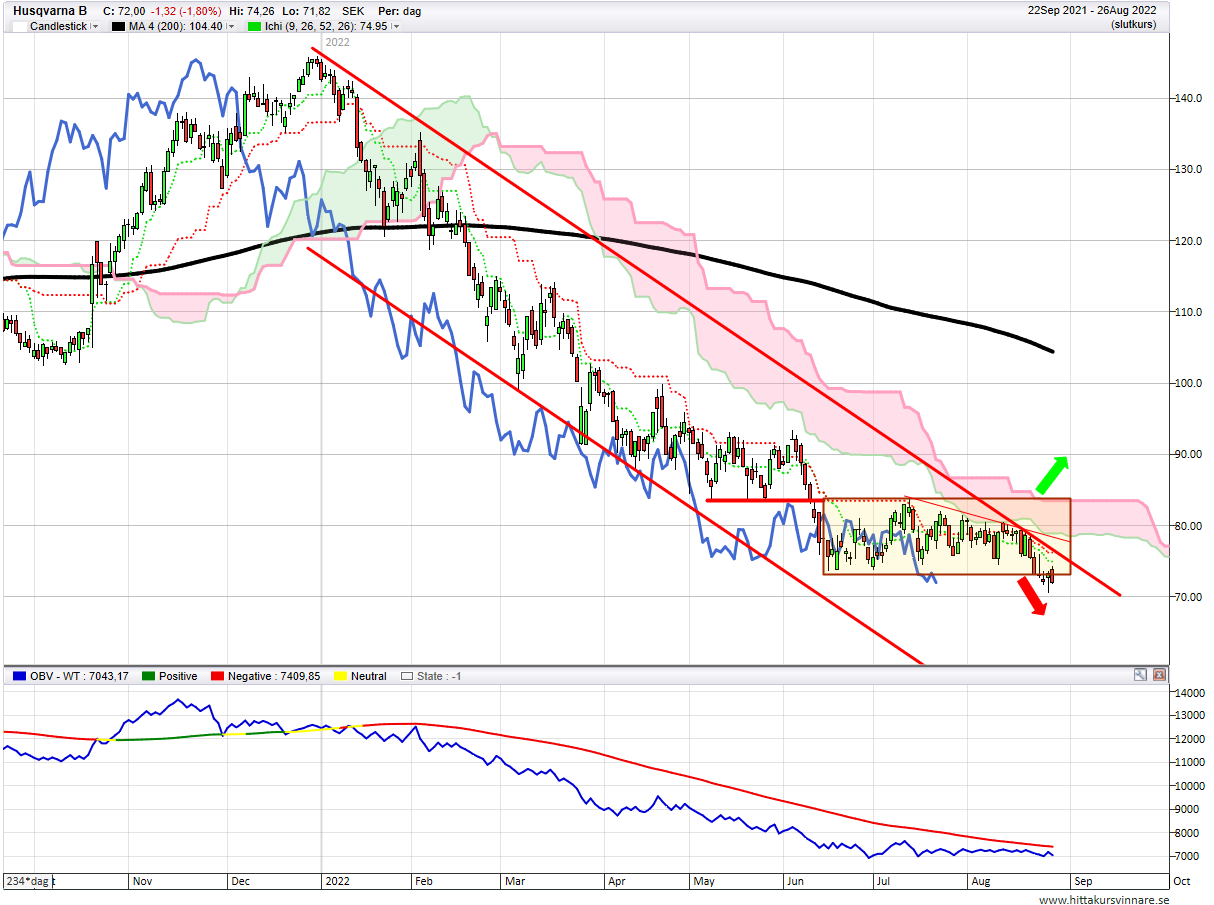This screenshot has height=905, width=1214.
Task: Click the 234*dag label on time axis
Action: tap(29, 881)
